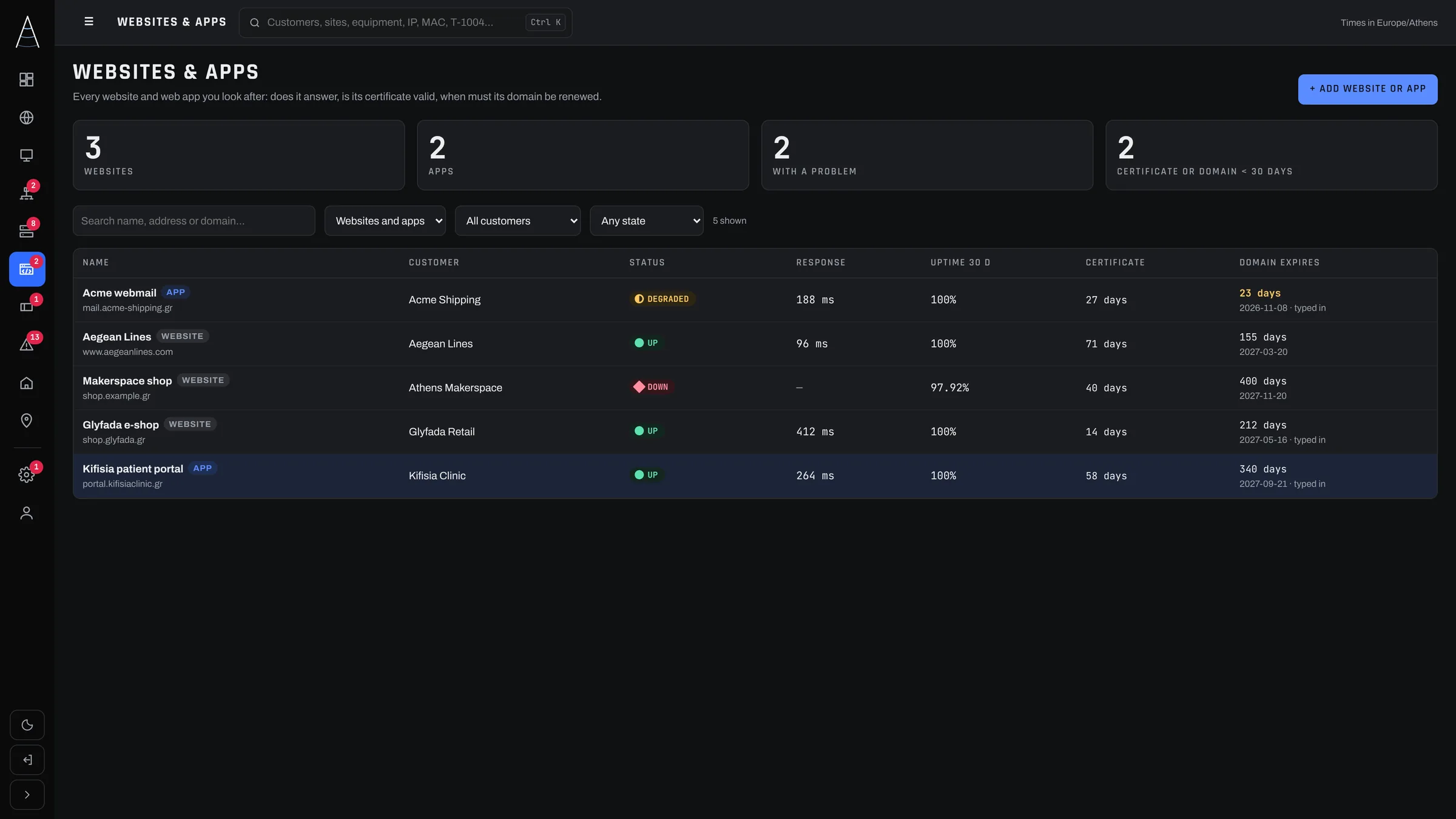1456x819 pixels.
Task: Click the Domain Expires column header
Action: pos(1279,263)
